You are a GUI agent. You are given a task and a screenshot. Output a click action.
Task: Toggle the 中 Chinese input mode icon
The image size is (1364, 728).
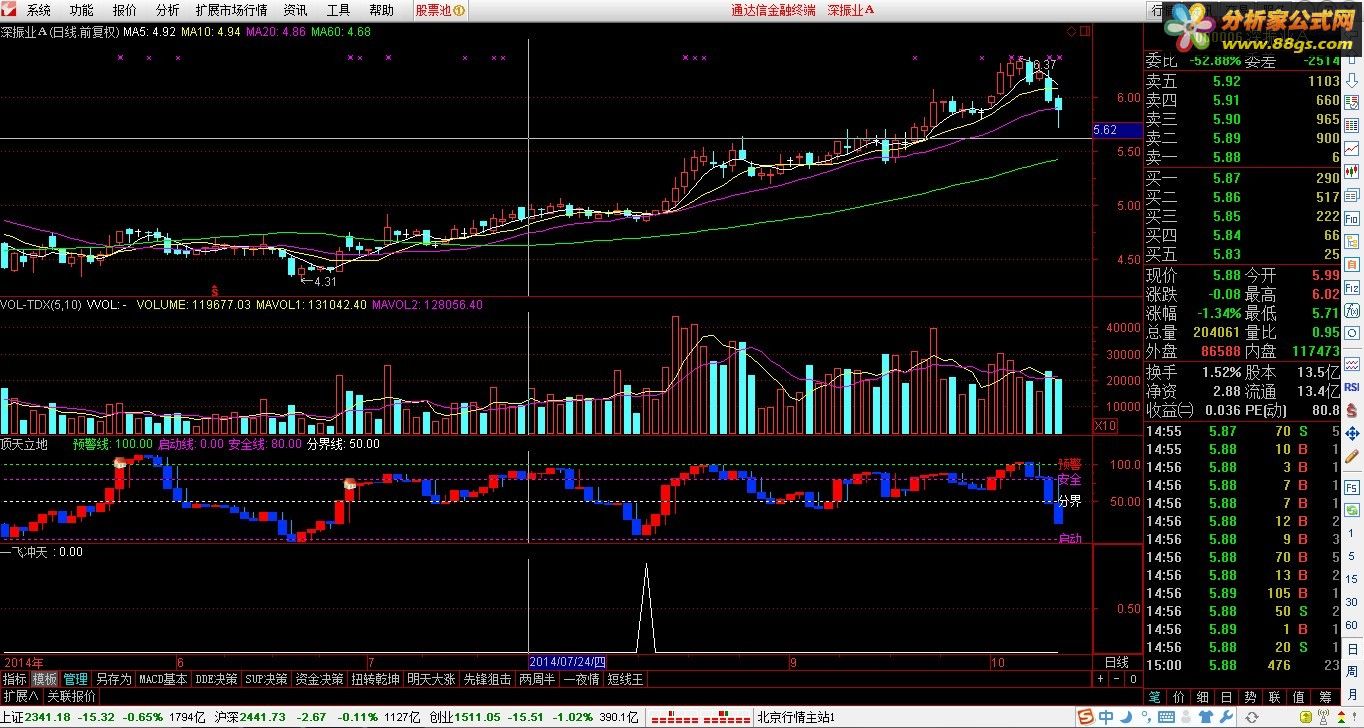(1106, 717)
